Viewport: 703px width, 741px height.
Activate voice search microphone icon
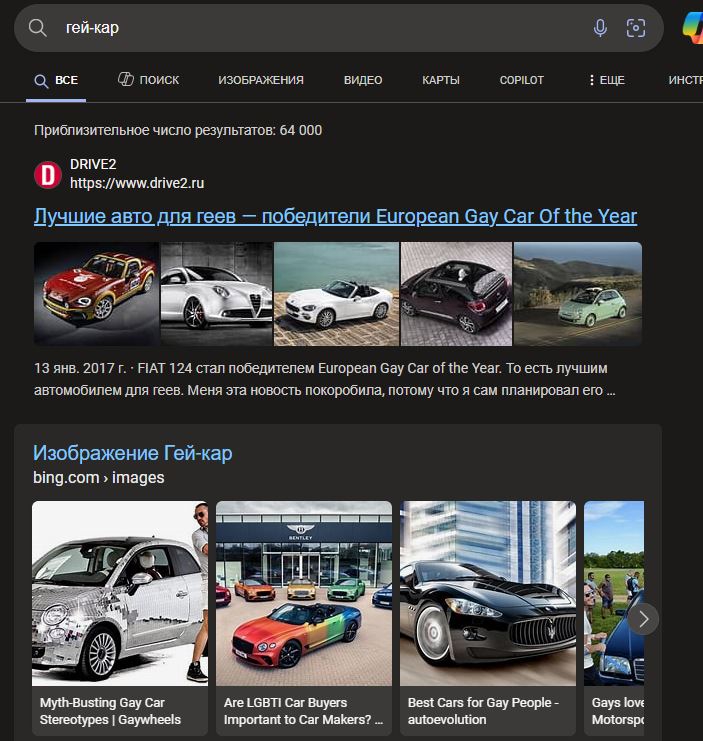600,28
